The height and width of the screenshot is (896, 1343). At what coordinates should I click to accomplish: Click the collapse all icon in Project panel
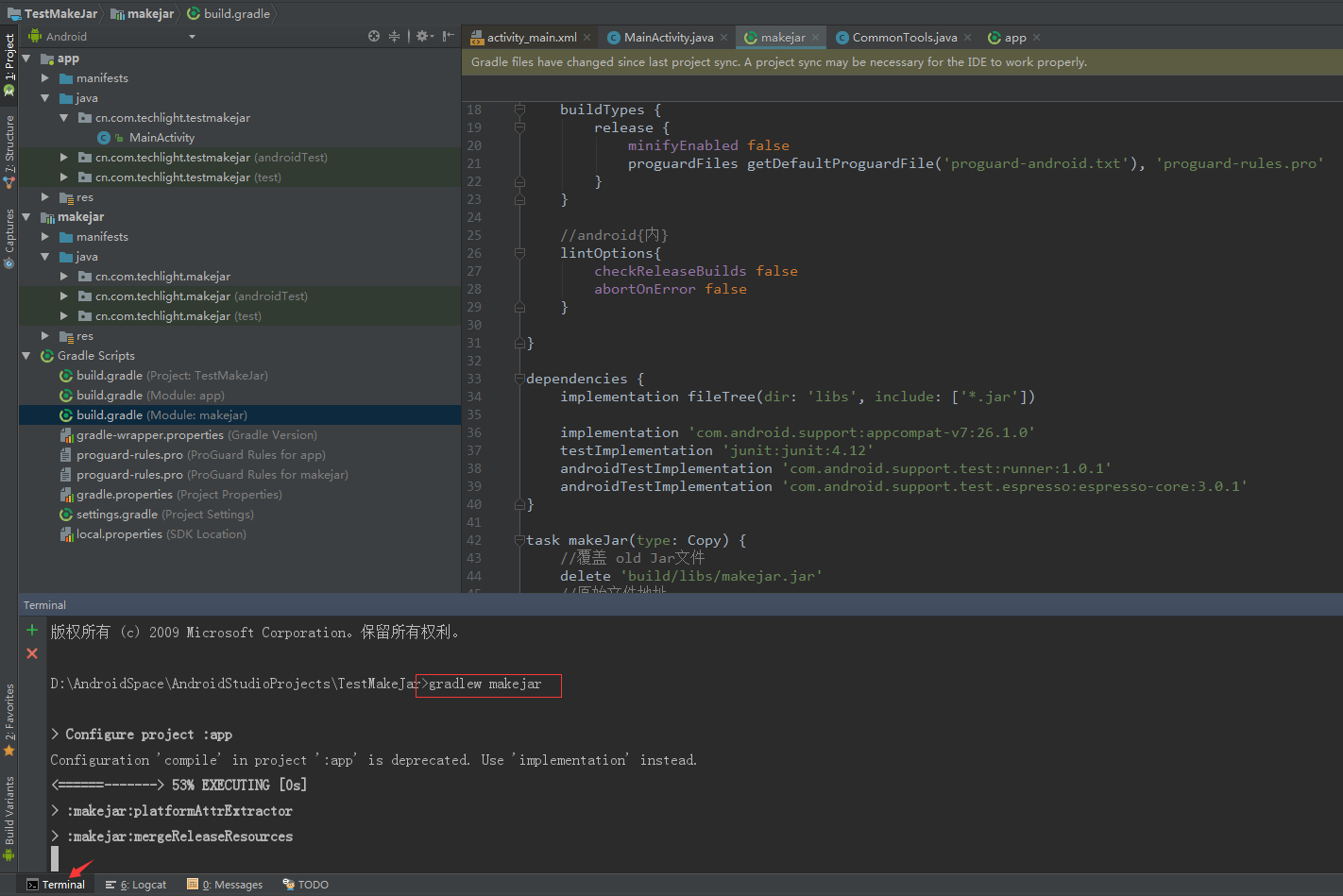click(395, 36)
